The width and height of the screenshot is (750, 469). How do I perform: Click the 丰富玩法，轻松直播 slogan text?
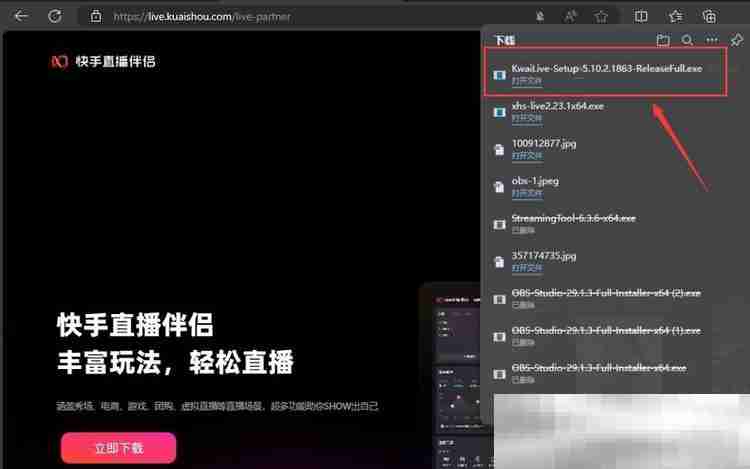pyautogui.click(x=175, y=362)
